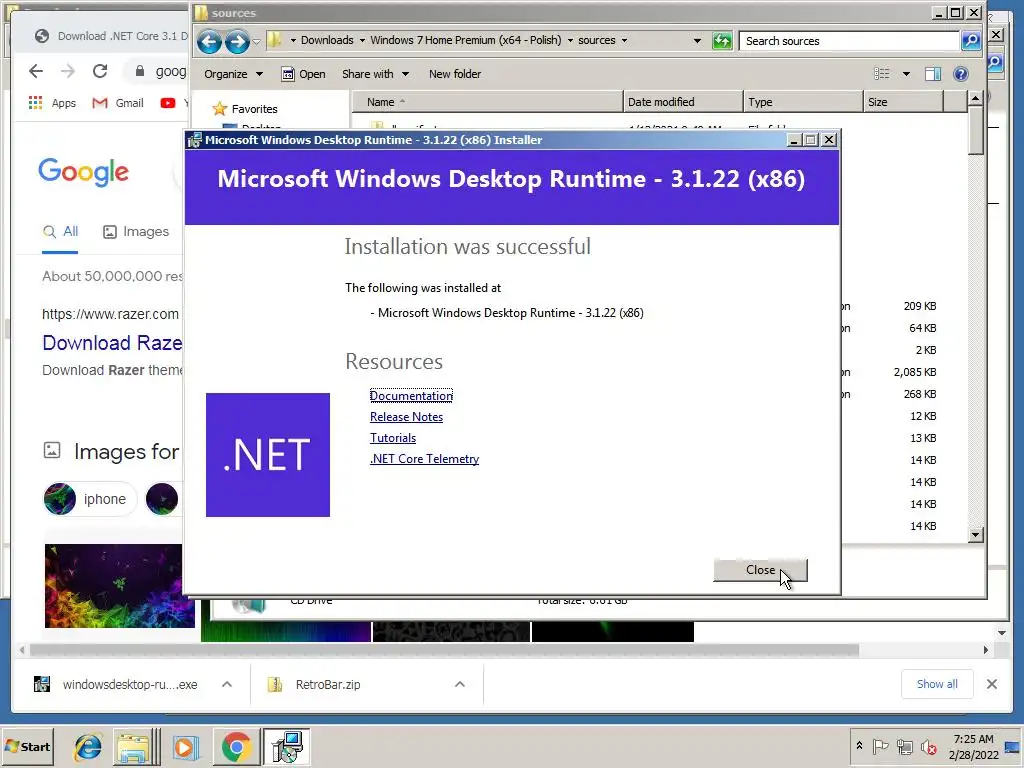Go back in the Chrome browser
This screenshot has height=768, width=1024.
coord(36,71)
